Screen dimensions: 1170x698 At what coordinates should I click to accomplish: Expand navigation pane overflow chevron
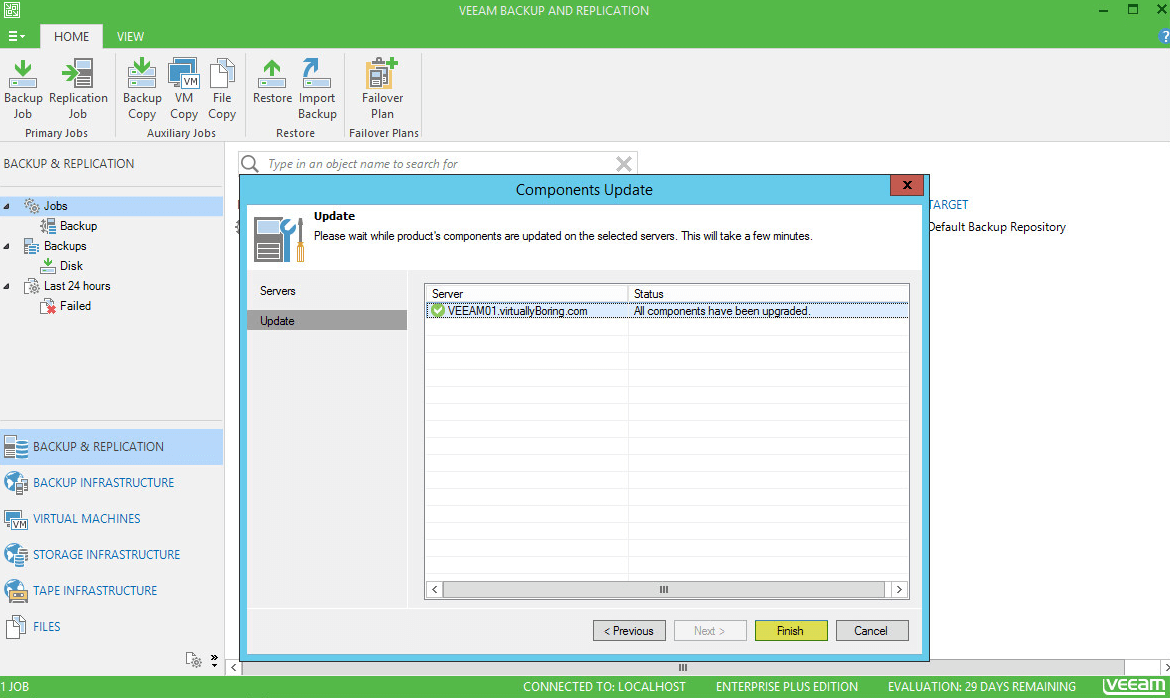(214, 660)
